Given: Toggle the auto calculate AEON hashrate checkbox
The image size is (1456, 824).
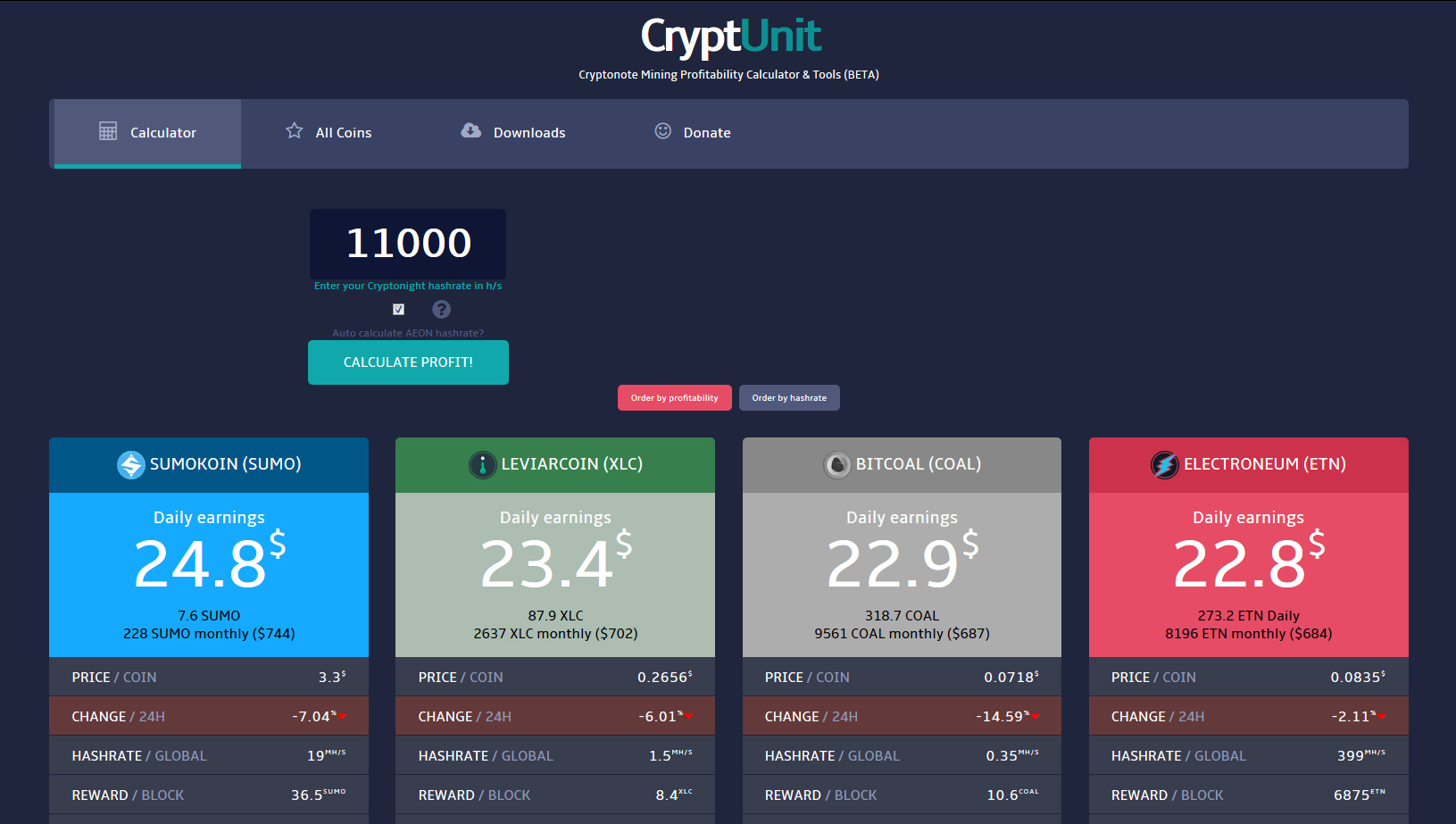Looking at the screenshot, I should (399, 310).
